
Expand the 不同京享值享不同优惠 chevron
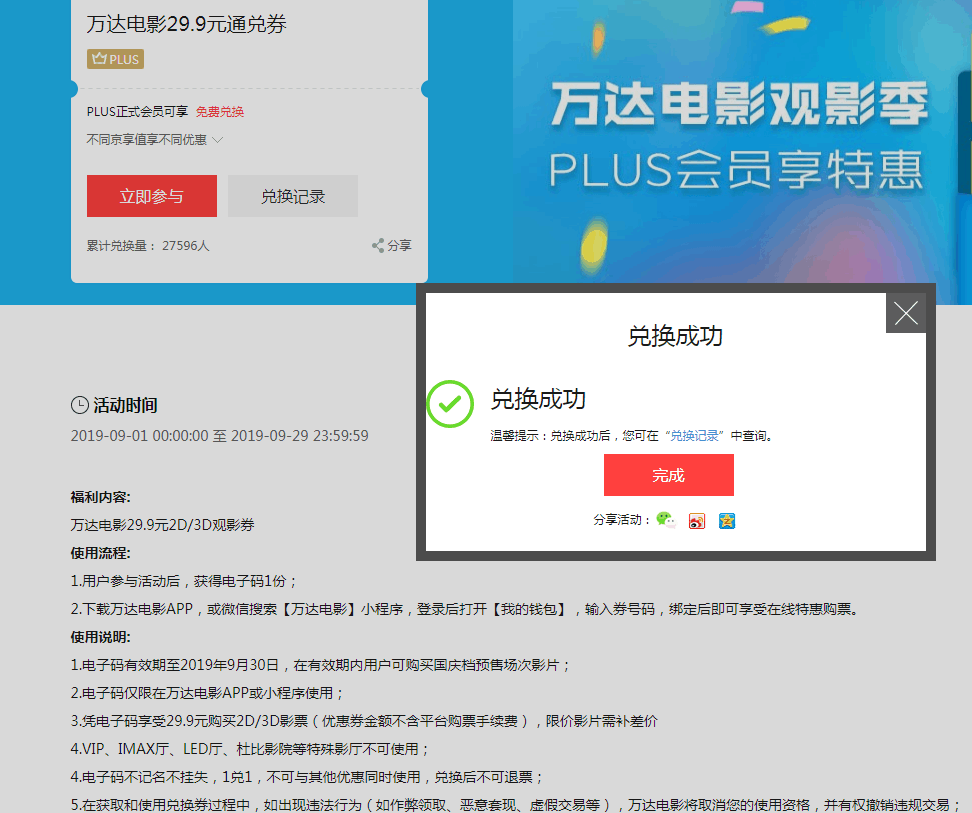point(218,140)
